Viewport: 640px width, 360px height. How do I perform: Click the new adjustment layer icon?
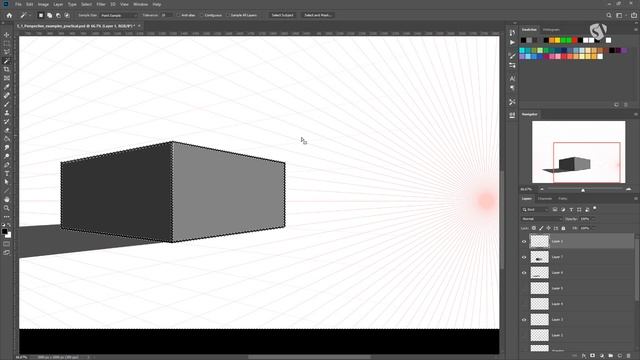pos(601,356)
